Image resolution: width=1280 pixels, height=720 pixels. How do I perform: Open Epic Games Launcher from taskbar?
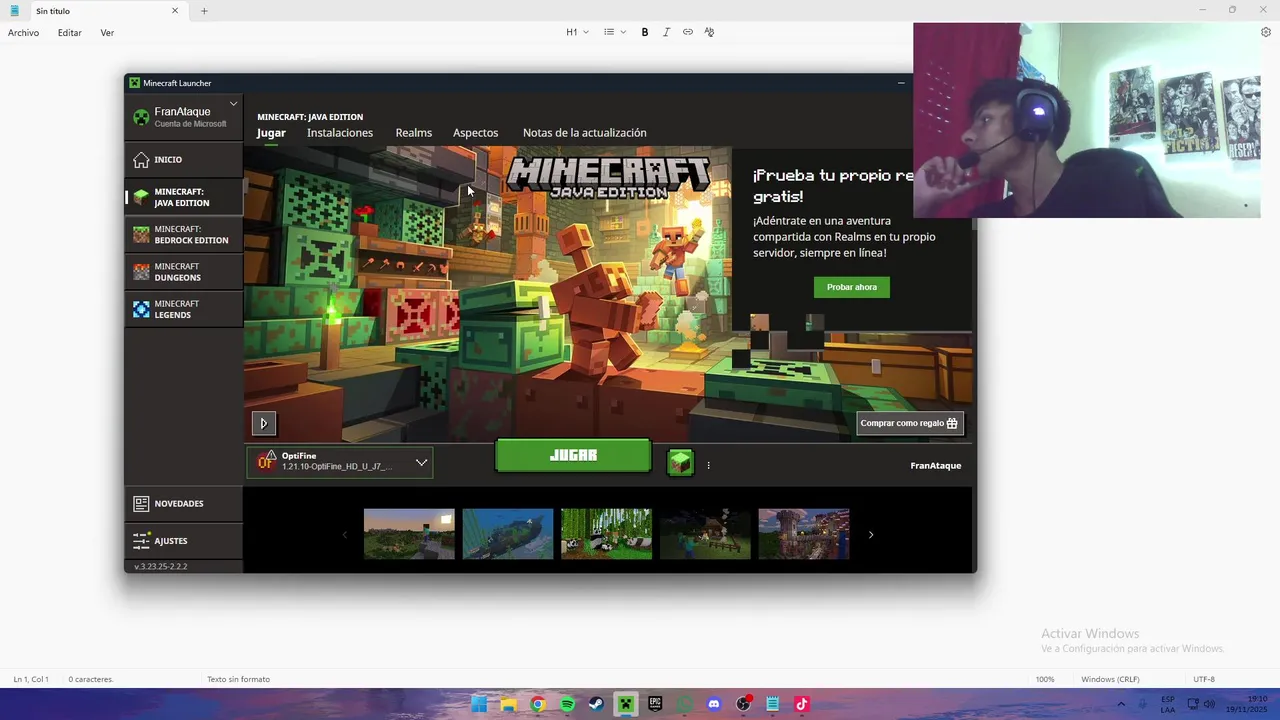(x=655, y=704)
